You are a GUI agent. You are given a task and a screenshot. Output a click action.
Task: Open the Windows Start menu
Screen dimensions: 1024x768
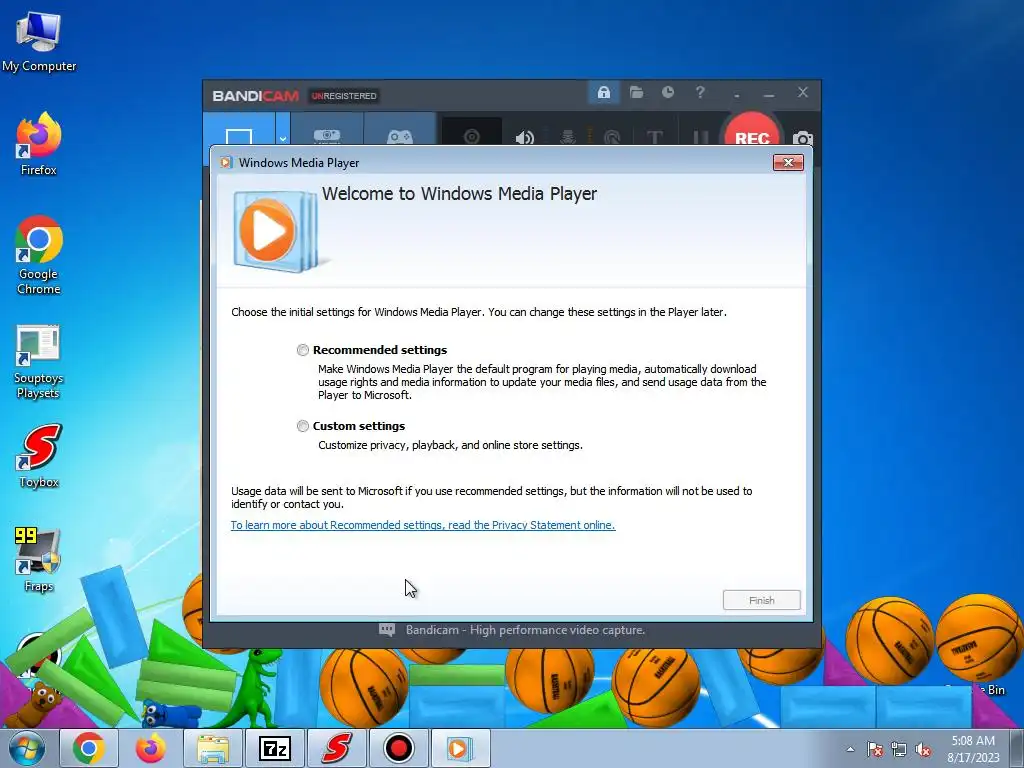point(27,748)
